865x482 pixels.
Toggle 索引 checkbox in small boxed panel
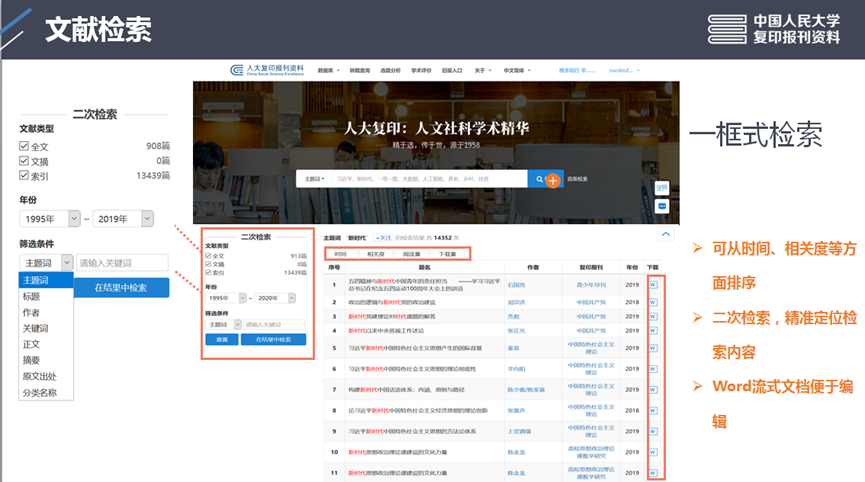coord(208,272)
